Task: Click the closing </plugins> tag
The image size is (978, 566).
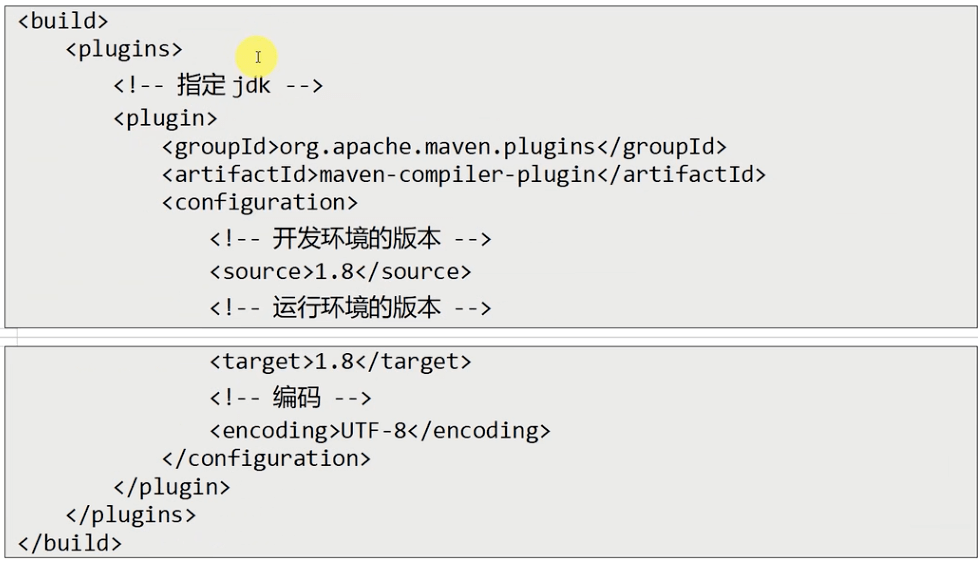Action: pos(131,515)
